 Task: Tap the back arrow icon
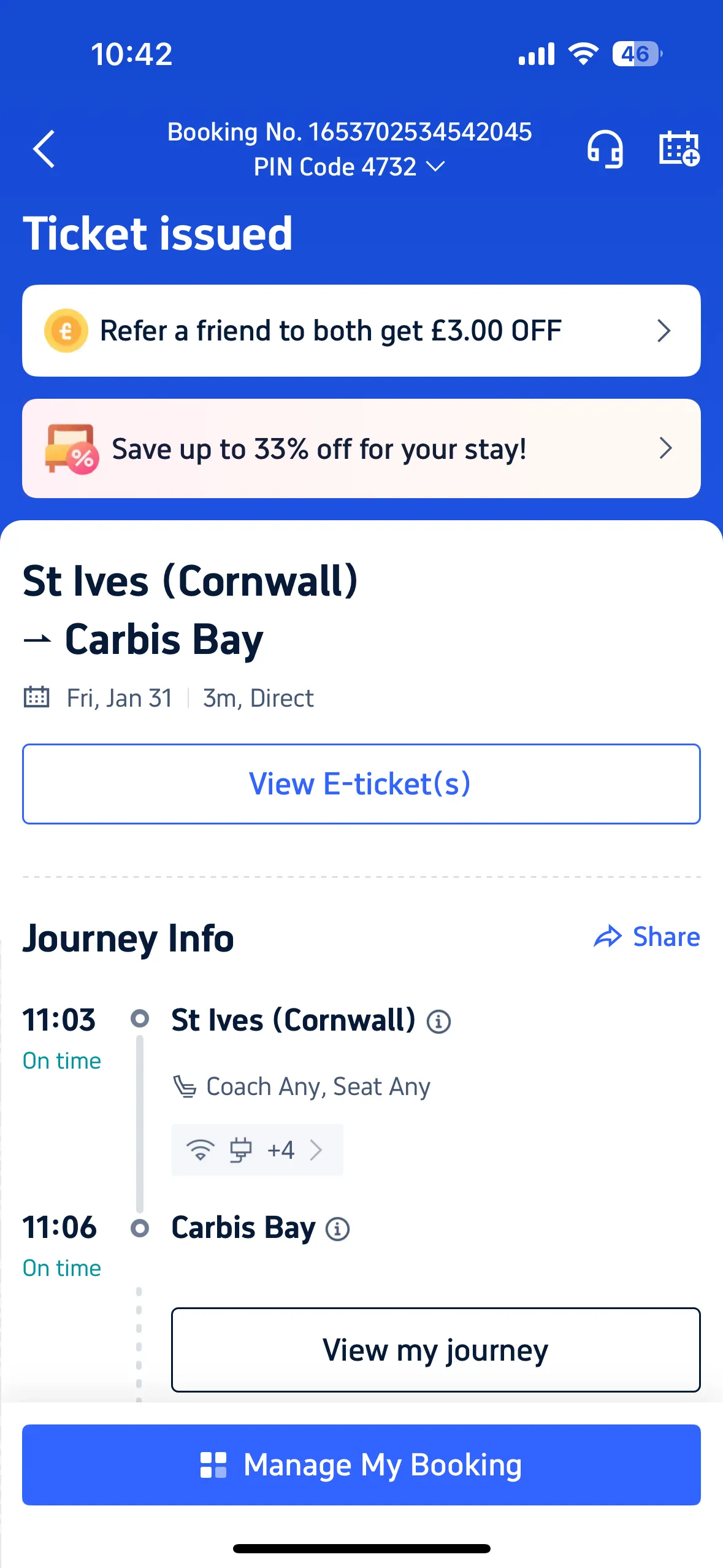pyautogui.click(x=44, y=148)
